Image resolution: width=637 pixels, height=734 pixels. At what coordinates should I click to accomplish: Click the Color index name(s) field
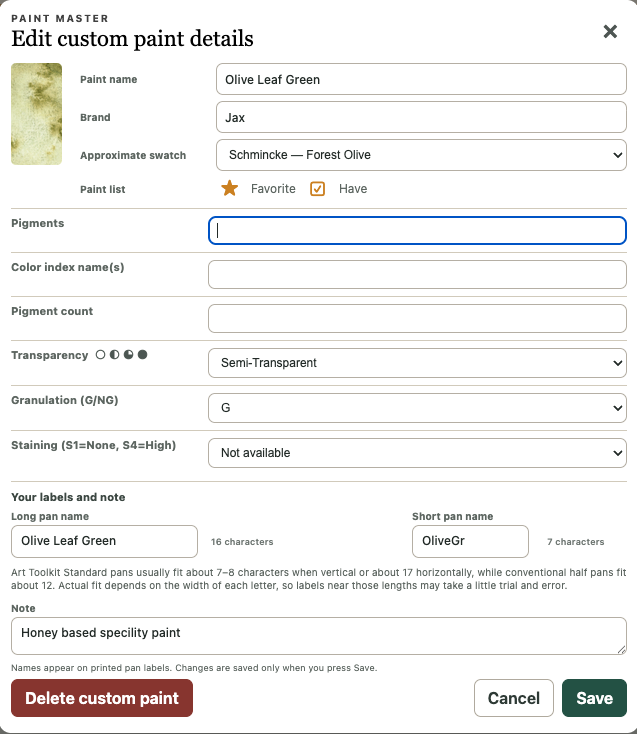tap(417, 274)
